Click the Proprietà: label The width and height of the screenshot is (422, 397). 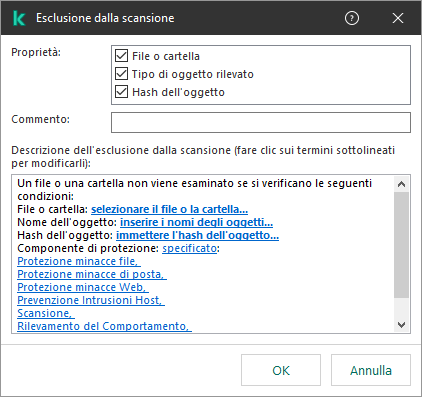(x=36, y=52)
